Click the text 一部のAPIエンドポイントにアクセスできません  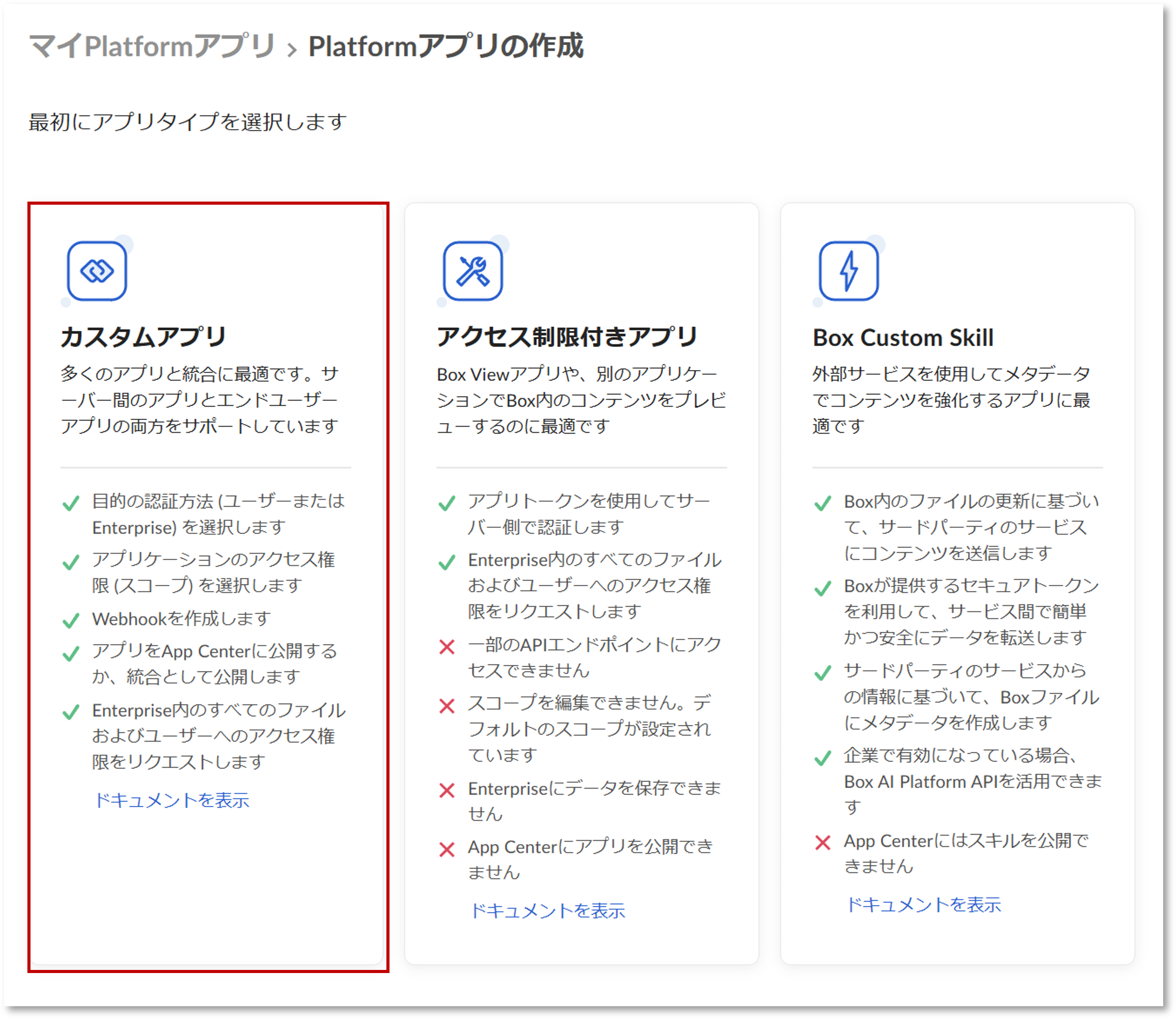click(595, 657)
